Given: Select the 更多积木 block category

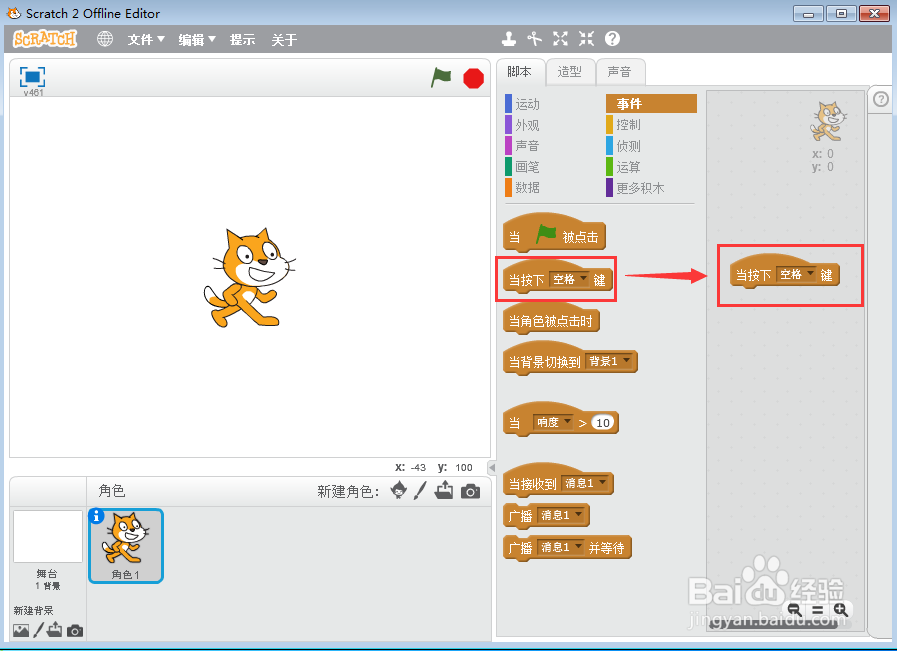Looking at the screenshot, I should [x=636, y=188].
